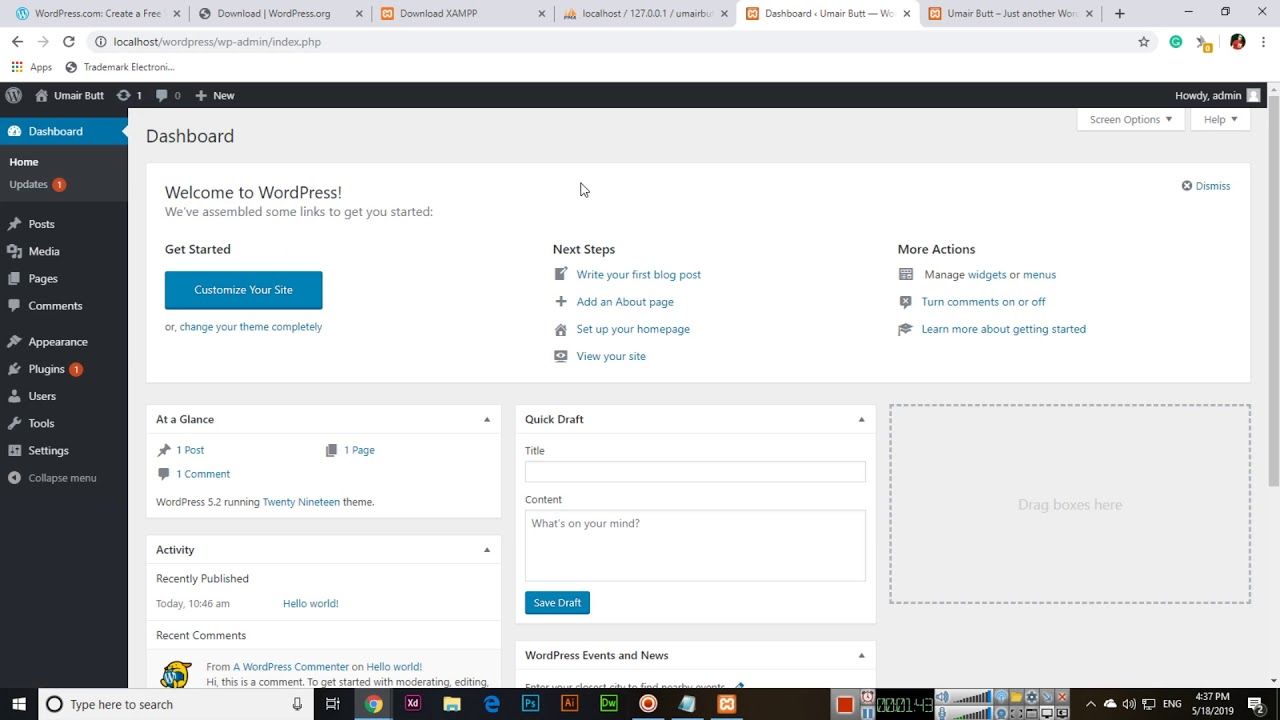Open the Updates submenu item

tap(29, 184)
